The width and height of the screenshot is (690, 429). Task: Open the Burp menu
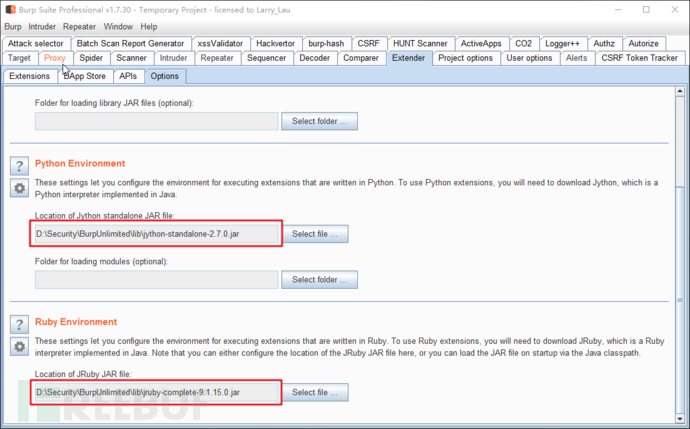[x=13, y=26]
